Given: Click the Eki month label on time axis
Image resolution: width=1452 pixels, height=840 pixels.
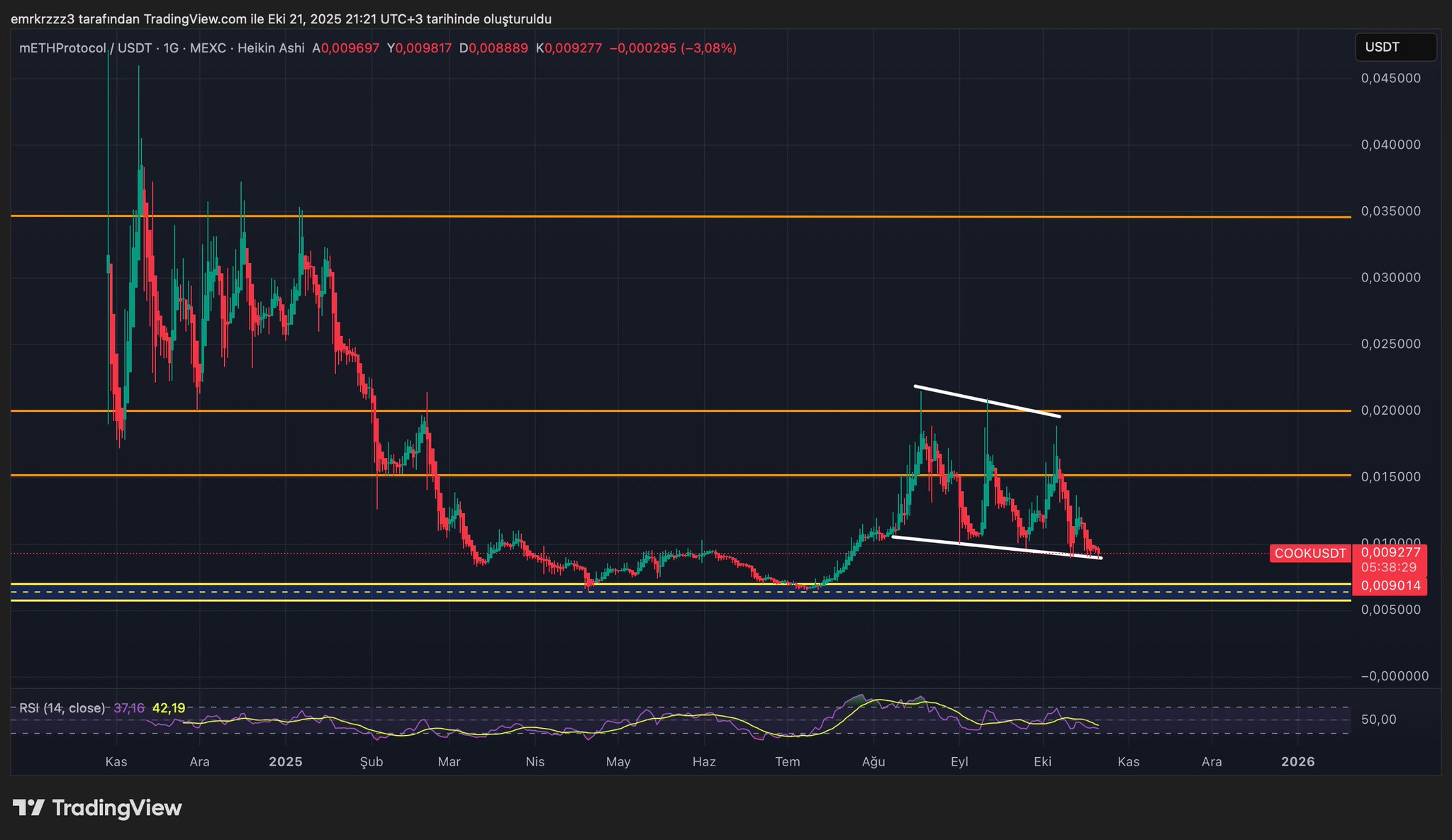Looking at the screenshot, I should tap(1042, 762).
